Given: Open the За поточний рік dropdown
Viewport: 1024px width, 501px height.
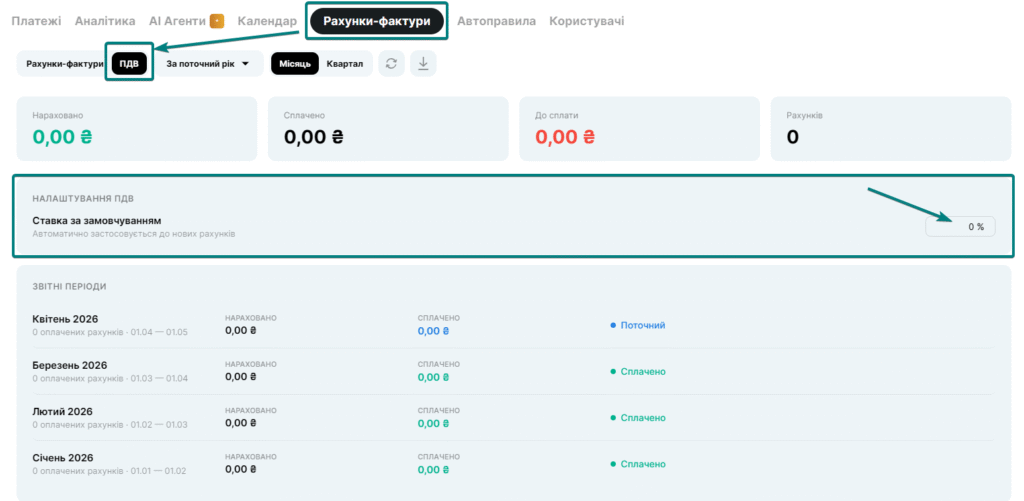Looking at the screenshot, I should (x=207, y=64).
